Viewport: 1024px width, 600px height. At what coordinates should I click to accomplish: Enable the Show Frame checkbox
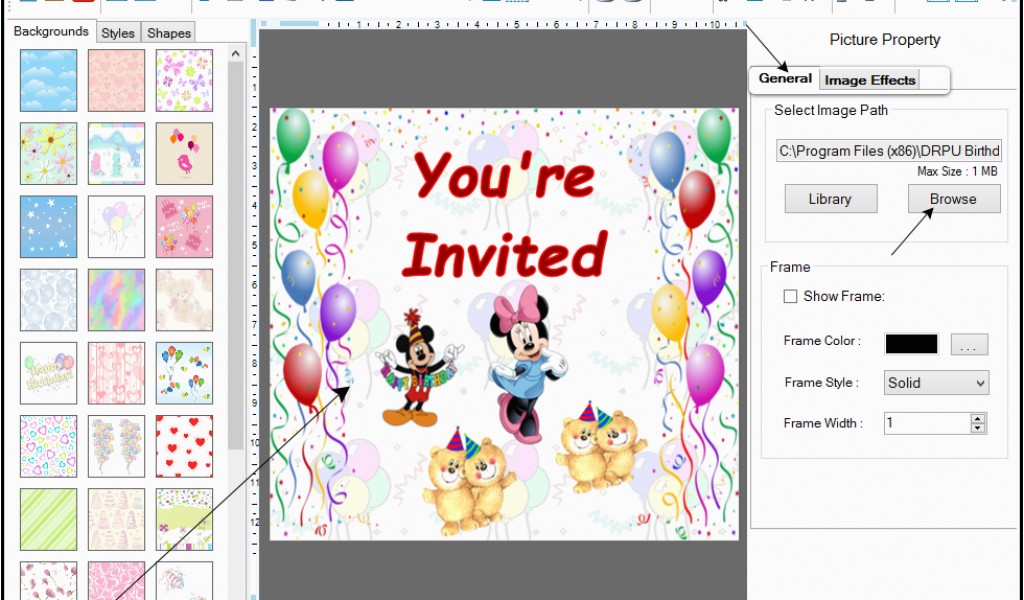click(790, 296)
